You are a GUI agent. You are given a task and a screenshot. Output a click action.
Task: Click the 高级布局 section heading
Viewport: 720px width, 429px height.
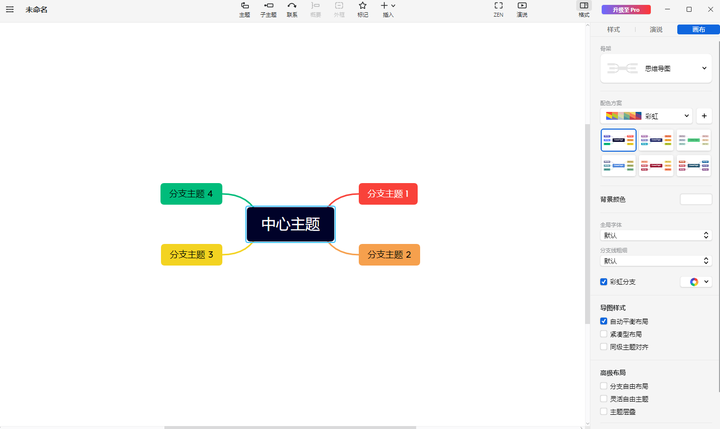tap(613, 373)
